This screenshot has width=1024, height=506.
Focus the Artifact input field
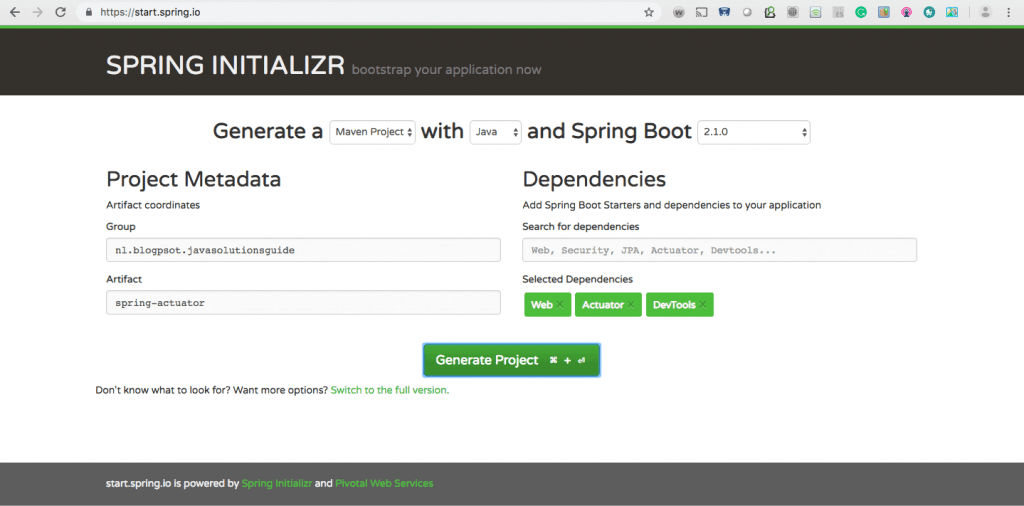point(304,303)
